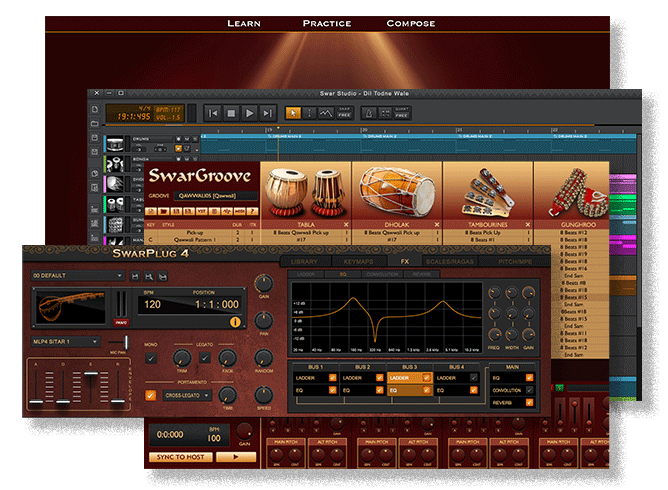Click the Mic Pan slider handle
The width and height of the screenshot is (668, 490).
[126, 343]
